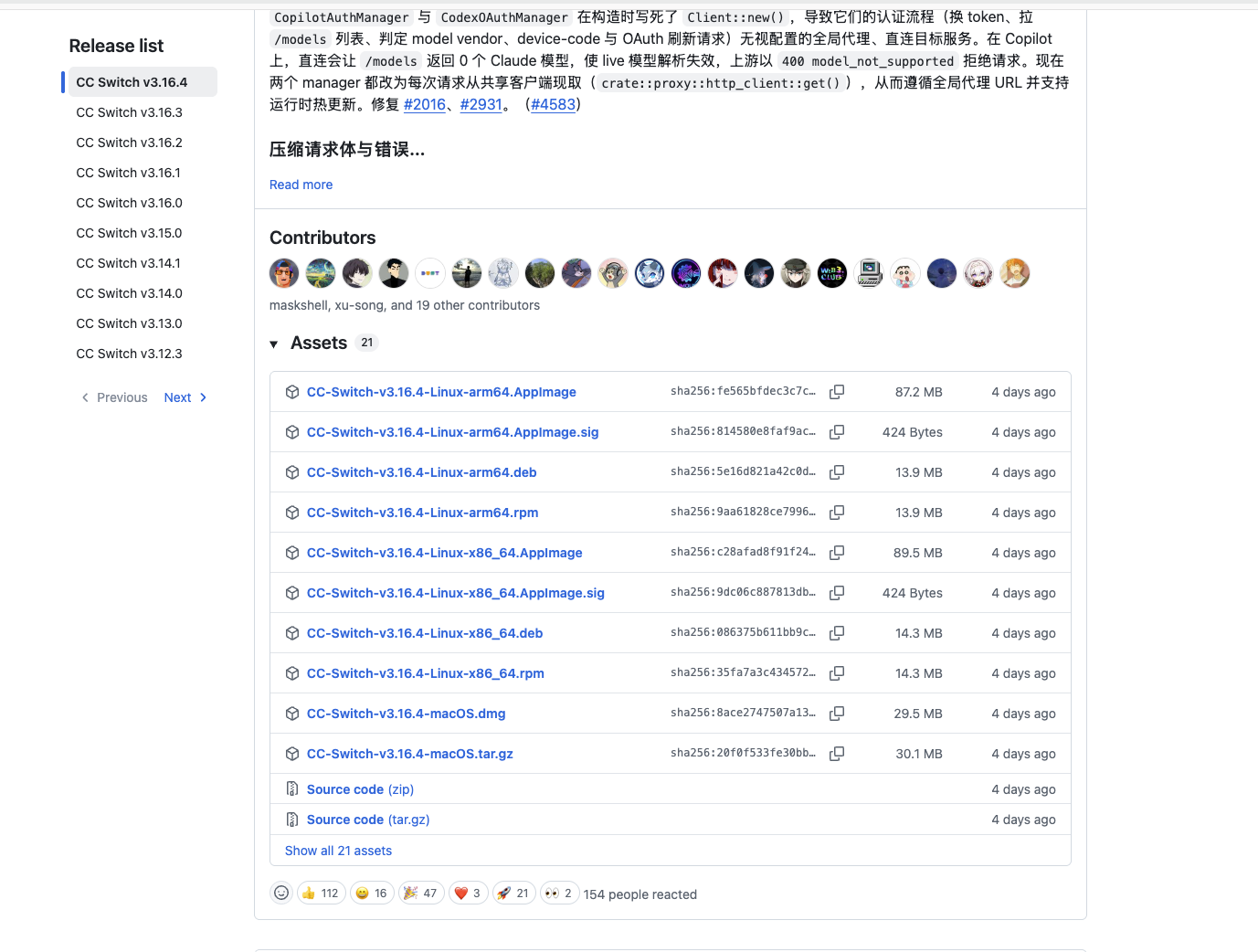Download CC-Switch-v3.16.4-macOS.dmg
This screenshot has height=952, width=1258.
[407, 714]
